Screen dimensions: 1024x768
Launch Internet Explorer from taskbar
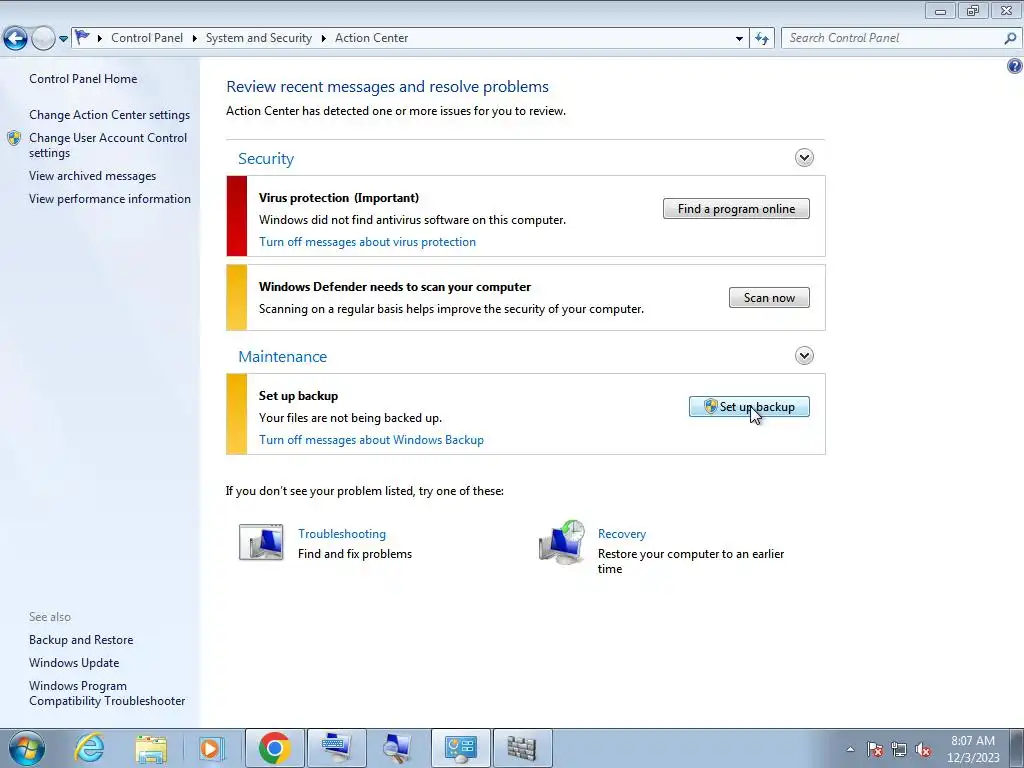tap(89, 748)
